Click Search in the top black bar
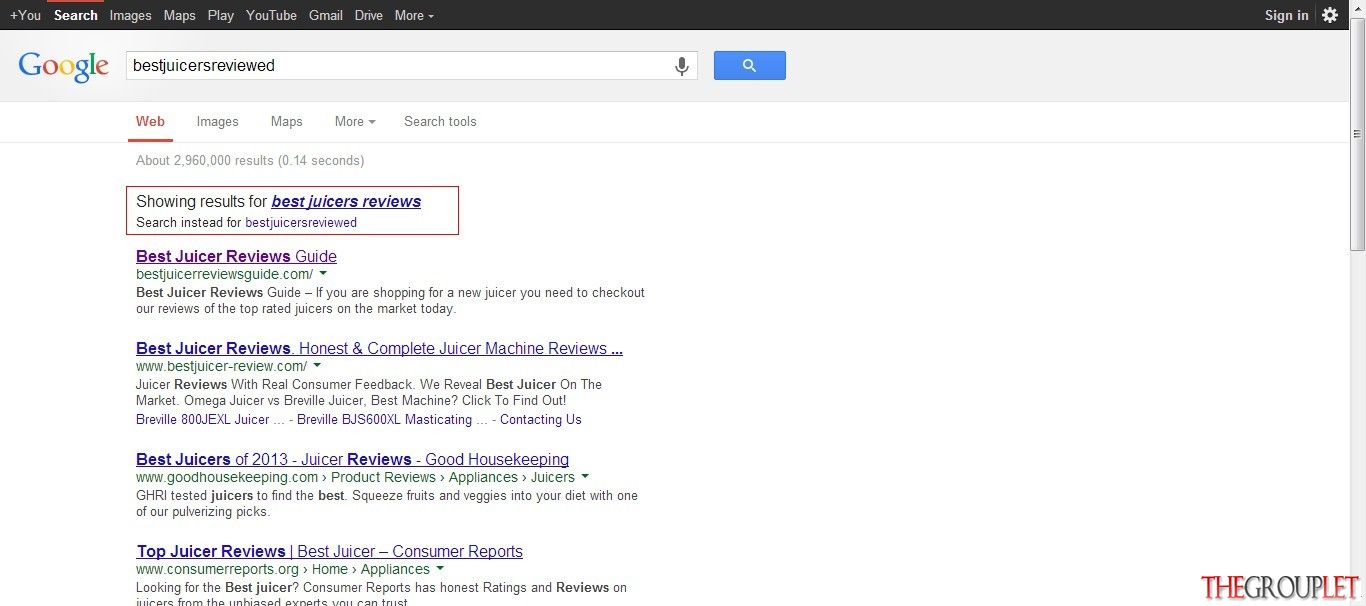Screen dimensions: 1366x606 tap(76, 15)
